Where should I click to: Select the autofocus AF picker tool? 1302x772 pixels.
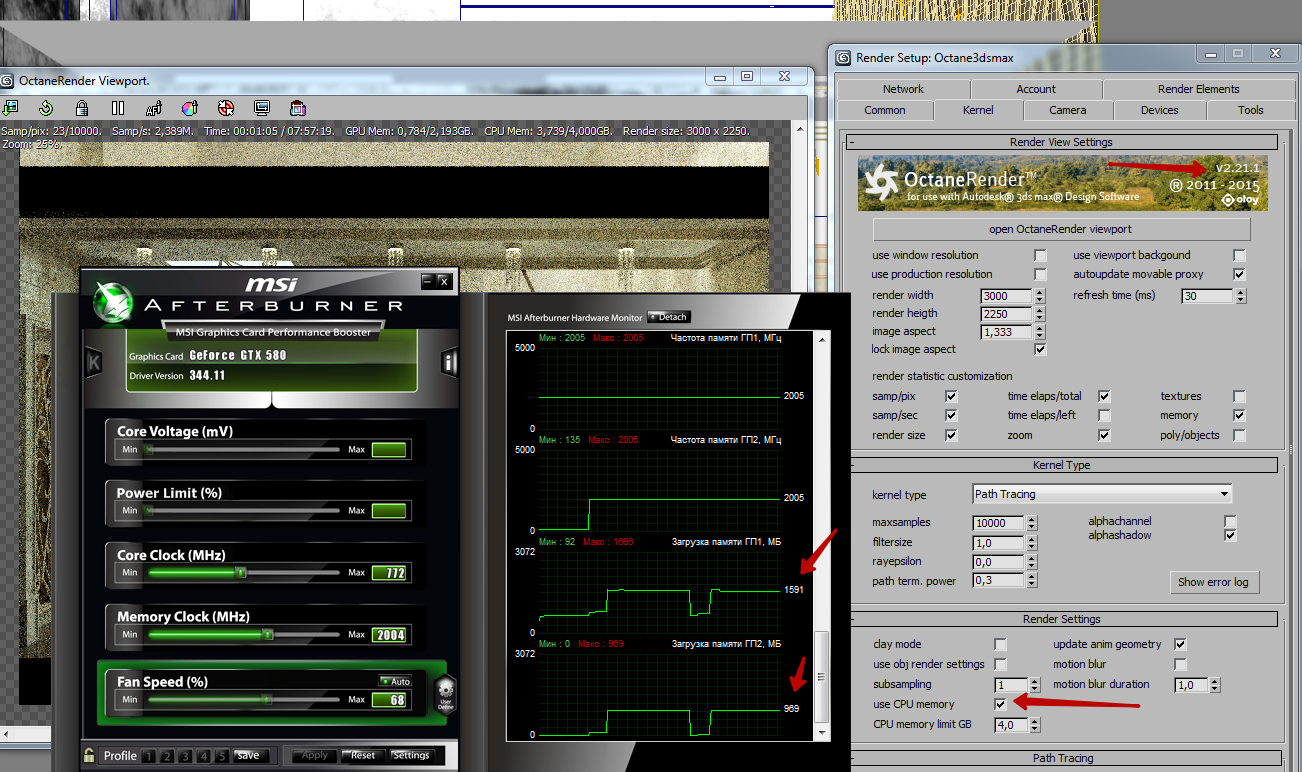tap(154, 108)
